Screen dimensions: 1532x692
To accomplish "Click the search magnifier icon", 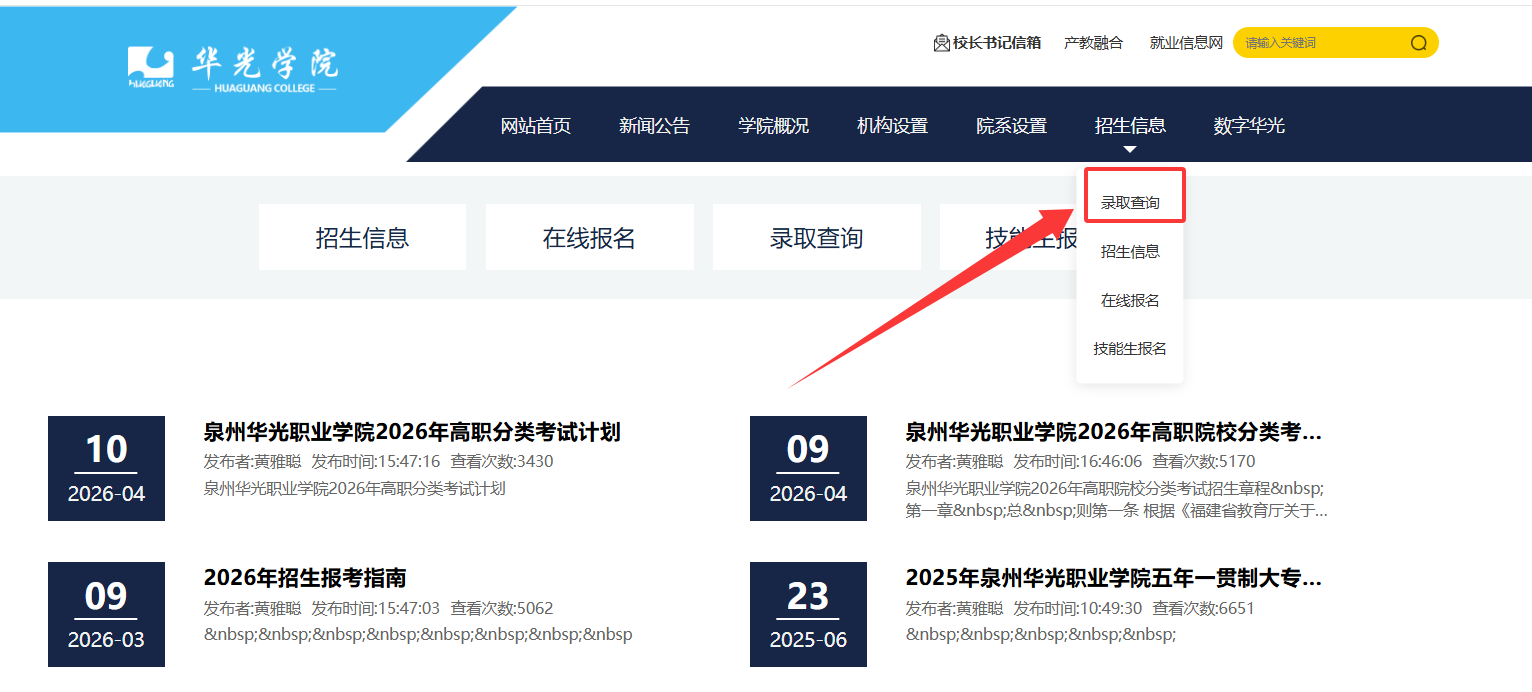I will 1418,43.
